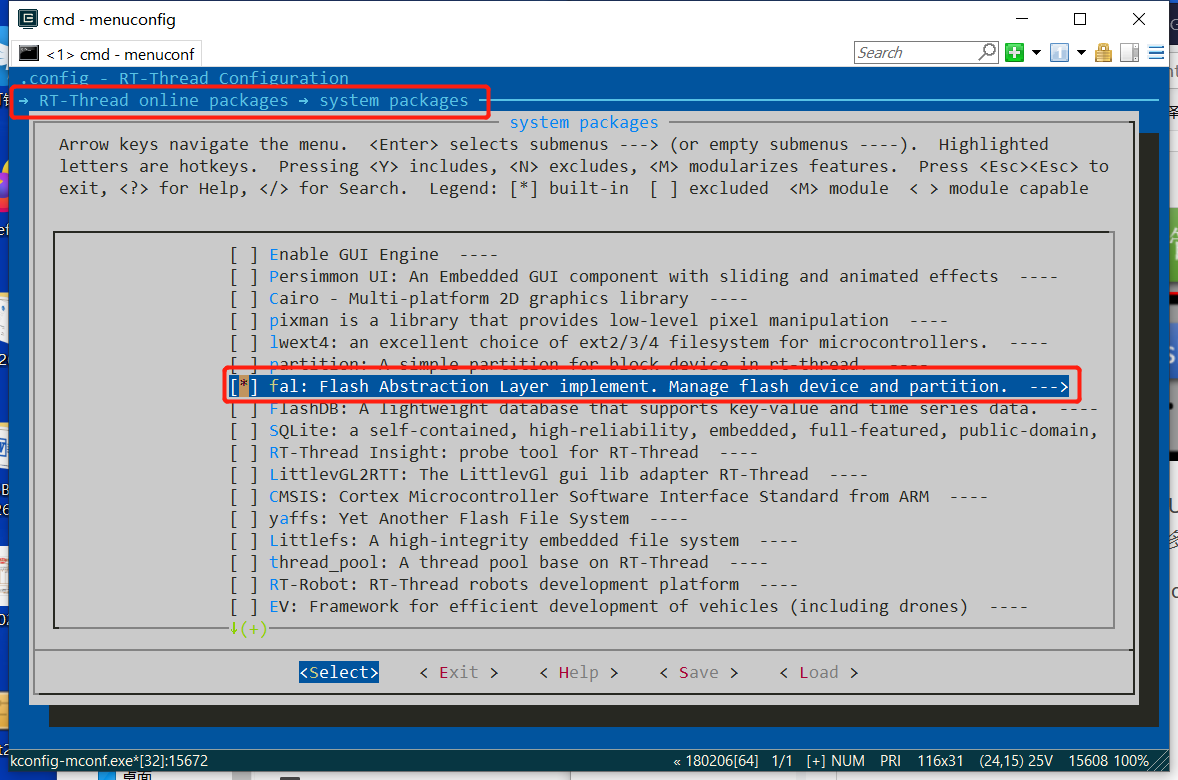
Task: Toggle the SQLite checkbox
Action: pyautogui.click(x=244, y=431)
